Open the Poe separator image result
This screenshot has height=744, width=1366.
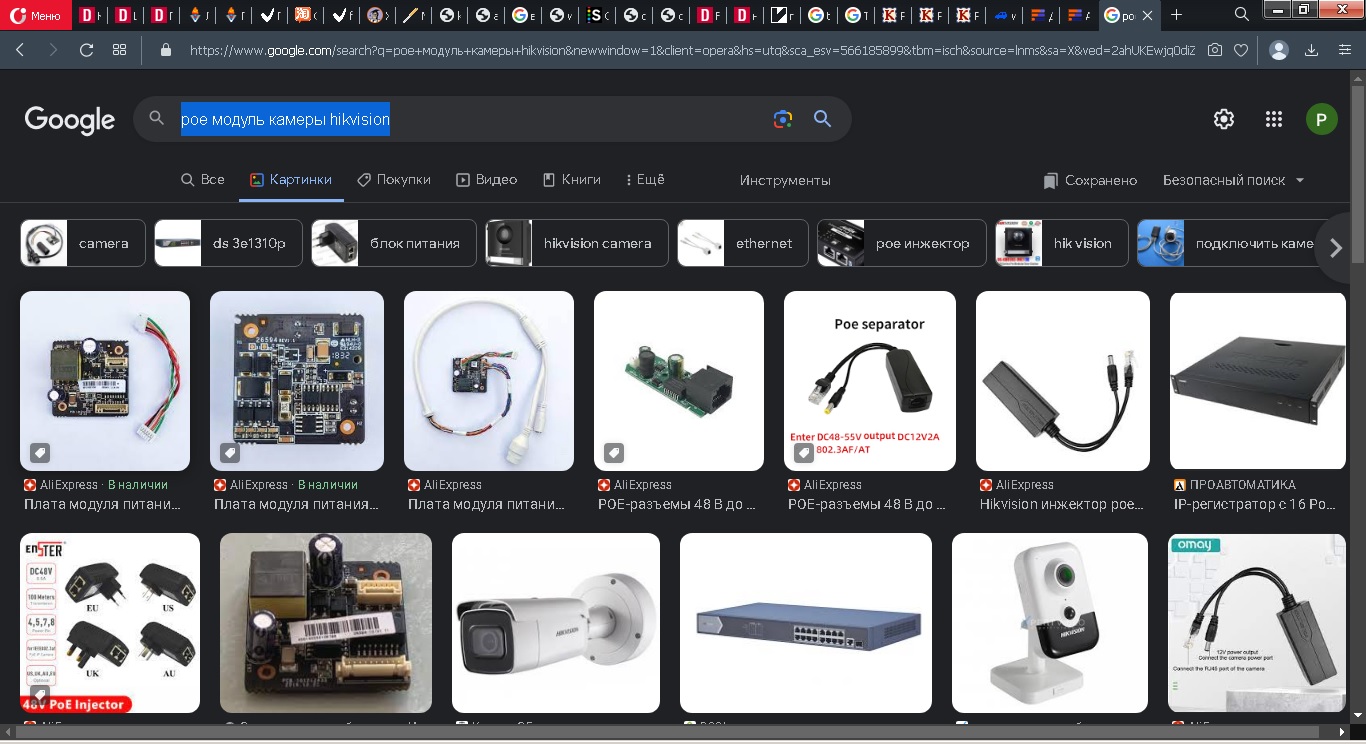[870, 380]
